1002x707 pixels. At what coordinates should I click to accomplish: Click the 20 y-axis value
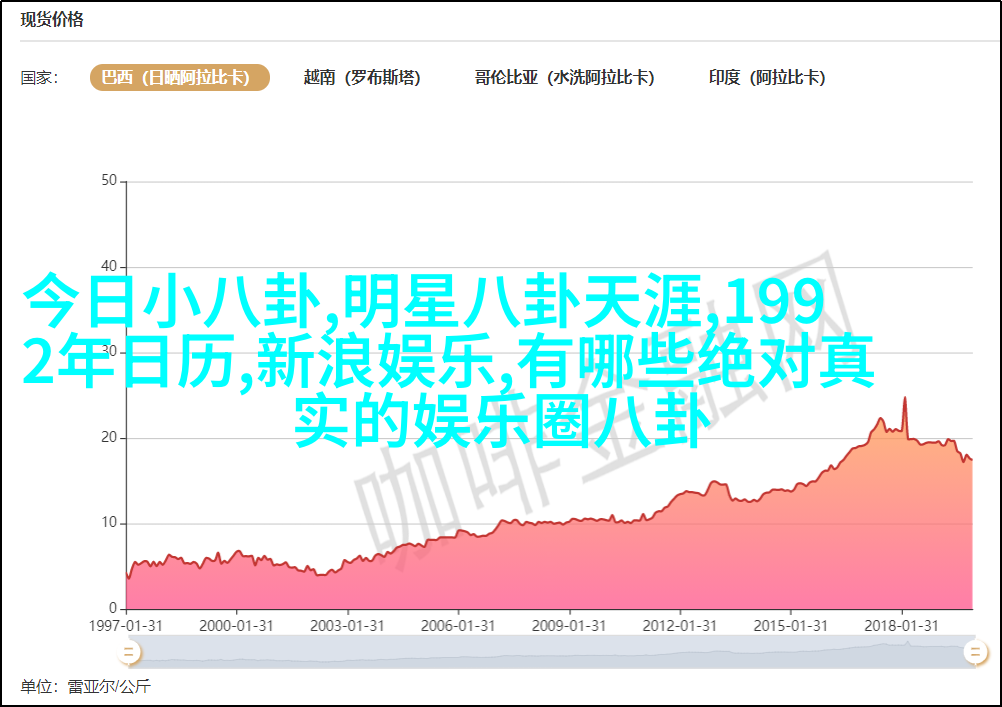pos(109,437)
